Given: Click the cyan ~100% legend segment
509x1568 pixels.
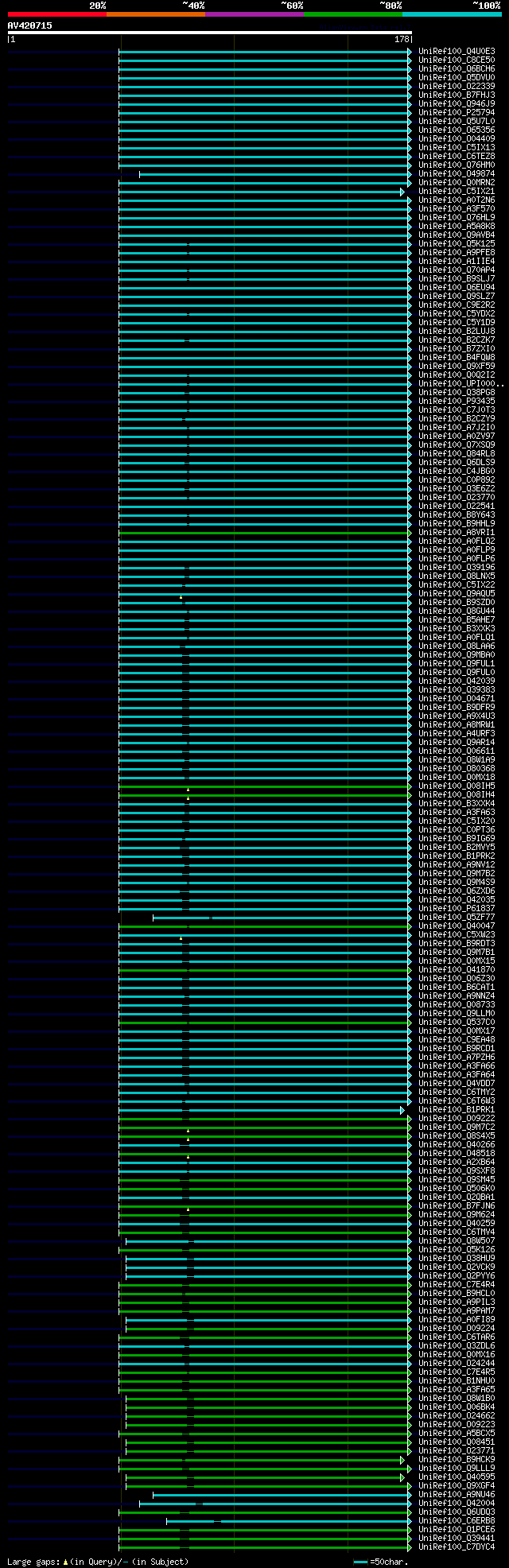Looking at the screenshot, I should [x=452, y=14].
